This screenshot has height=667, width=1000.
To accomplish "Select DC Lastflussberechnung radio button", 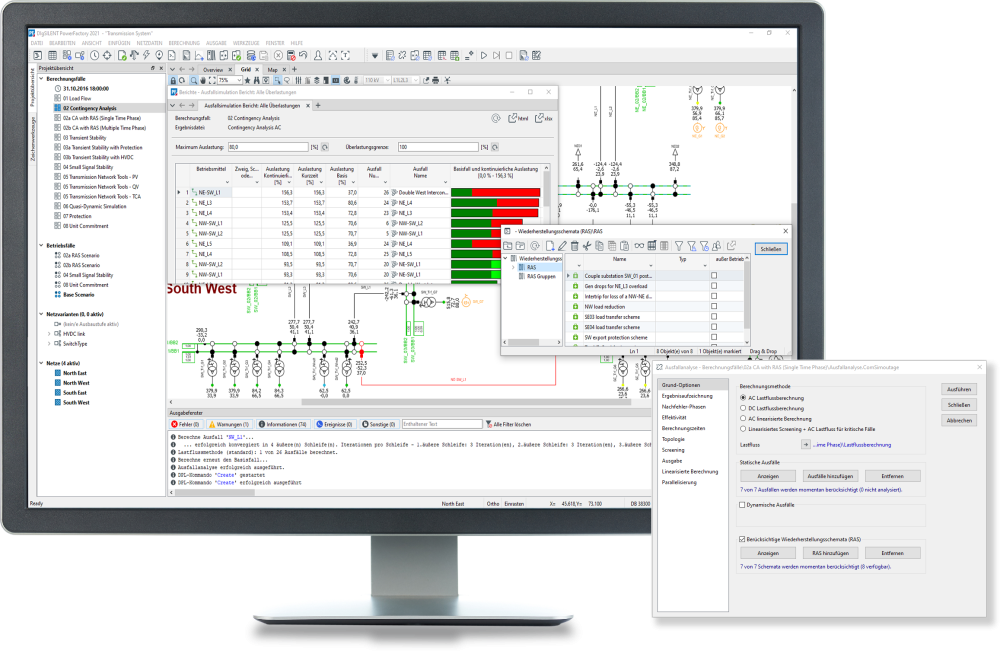I will point(743,408).
